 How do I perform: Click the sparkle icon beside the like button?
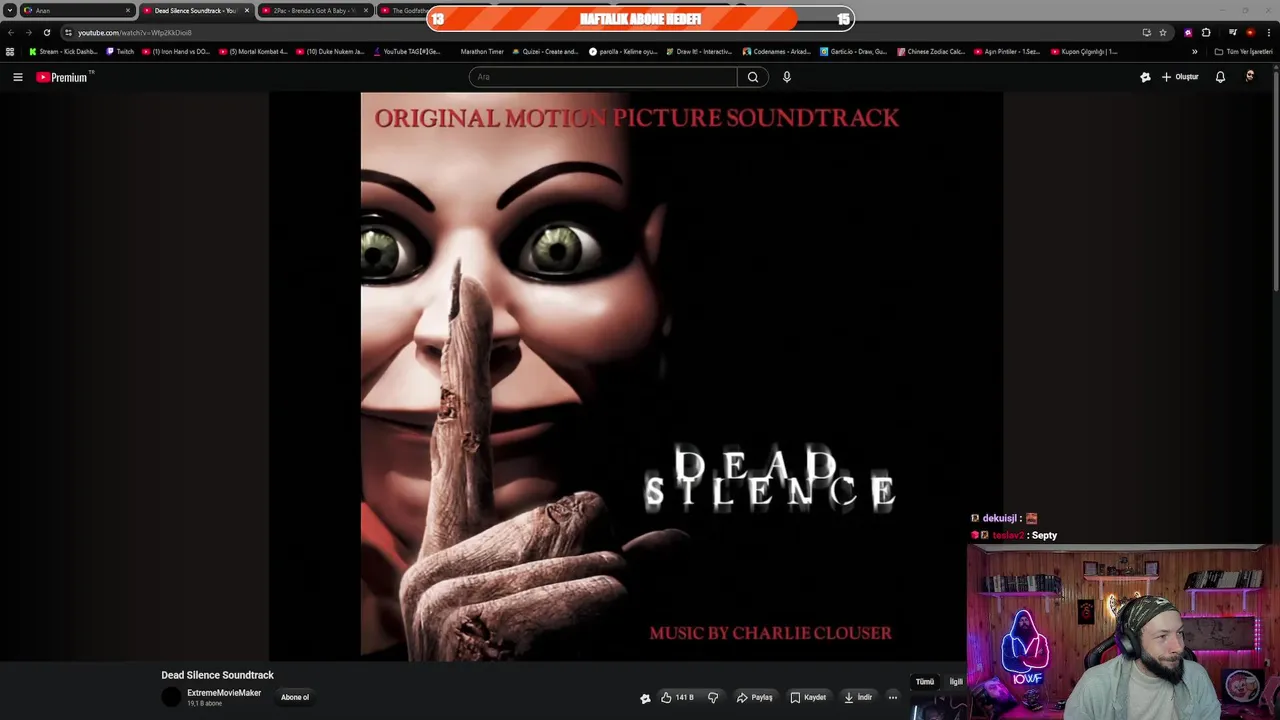tap(645, 698)
